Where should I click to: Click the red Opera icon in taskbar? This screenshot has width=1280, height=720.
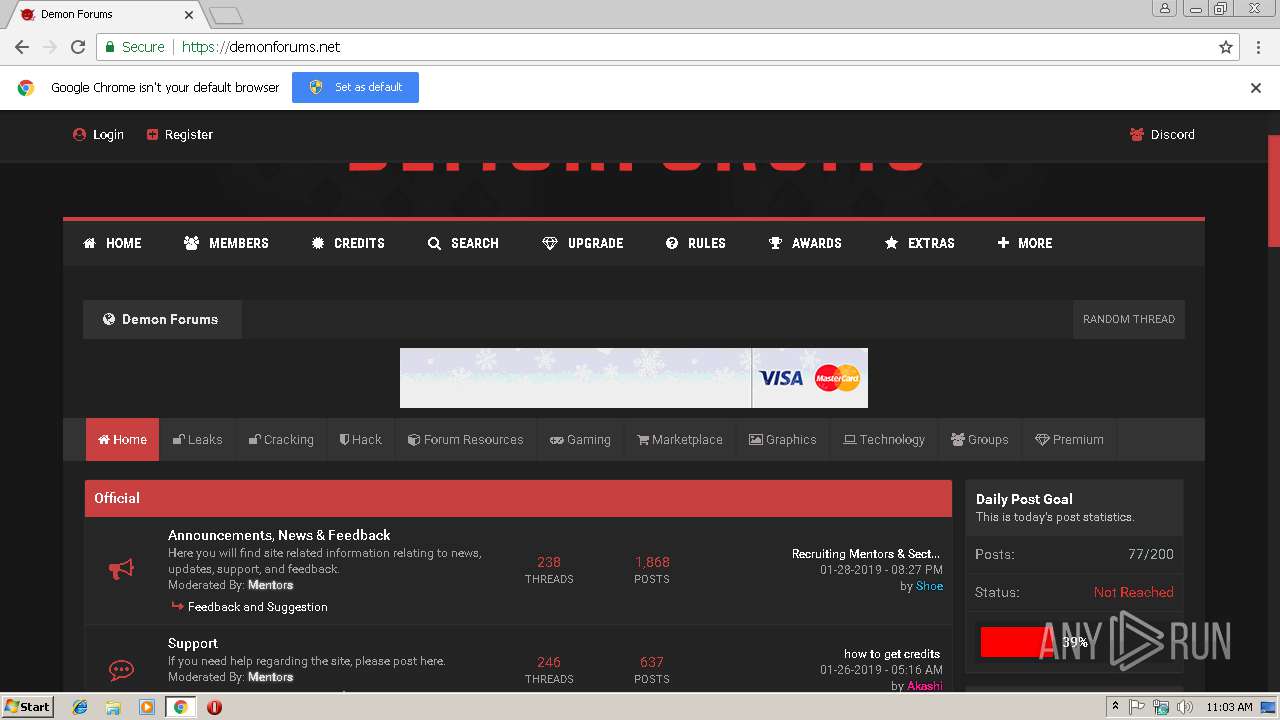[x=214, y=707]
